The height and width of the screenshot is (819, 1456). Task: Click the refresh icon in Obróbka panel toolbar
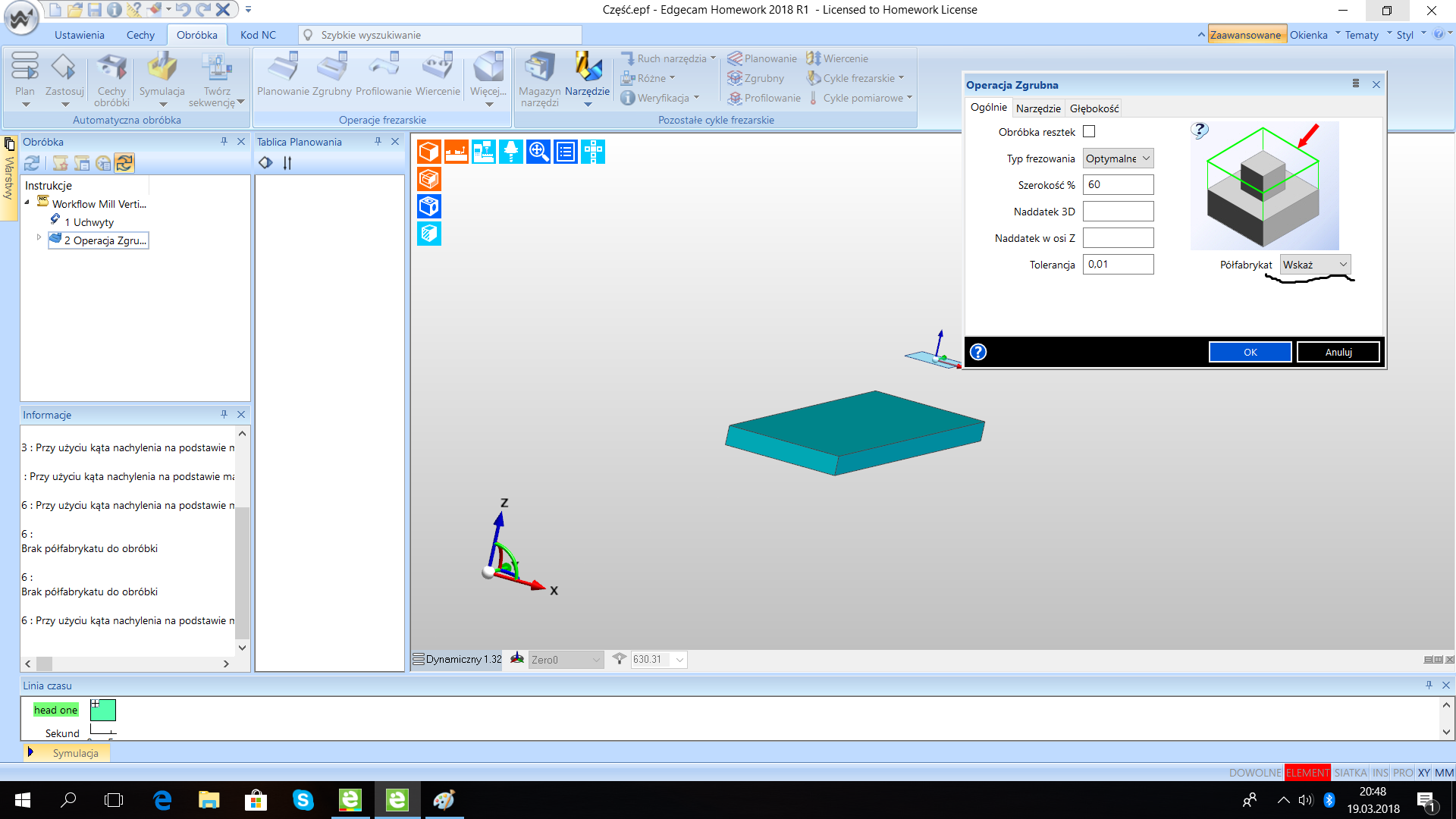32,163
